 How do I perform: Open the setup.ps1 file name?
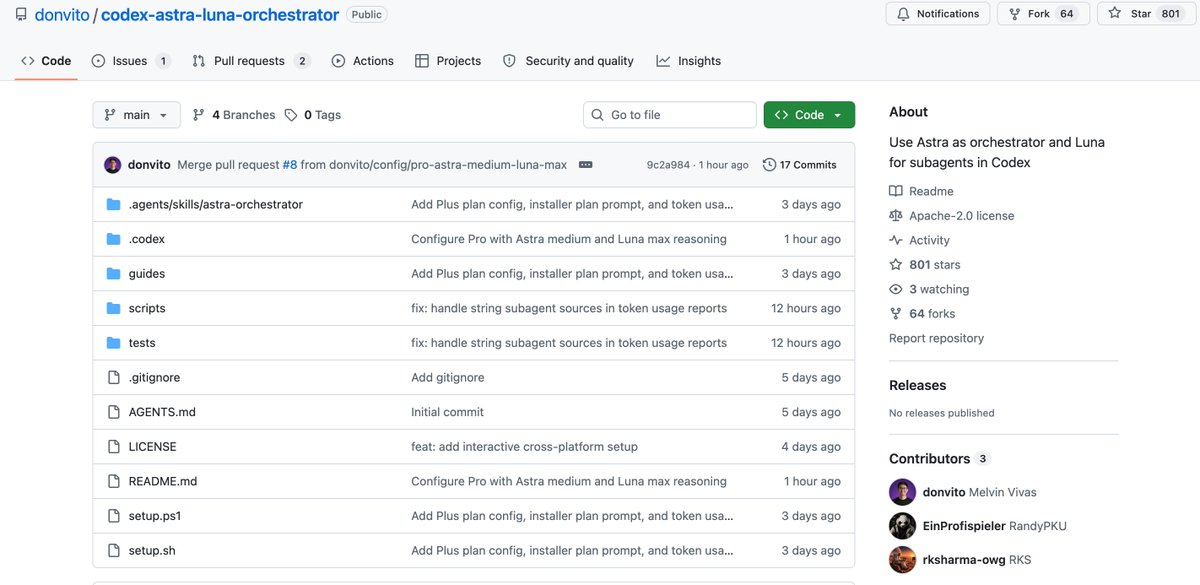tap(155, 516)
